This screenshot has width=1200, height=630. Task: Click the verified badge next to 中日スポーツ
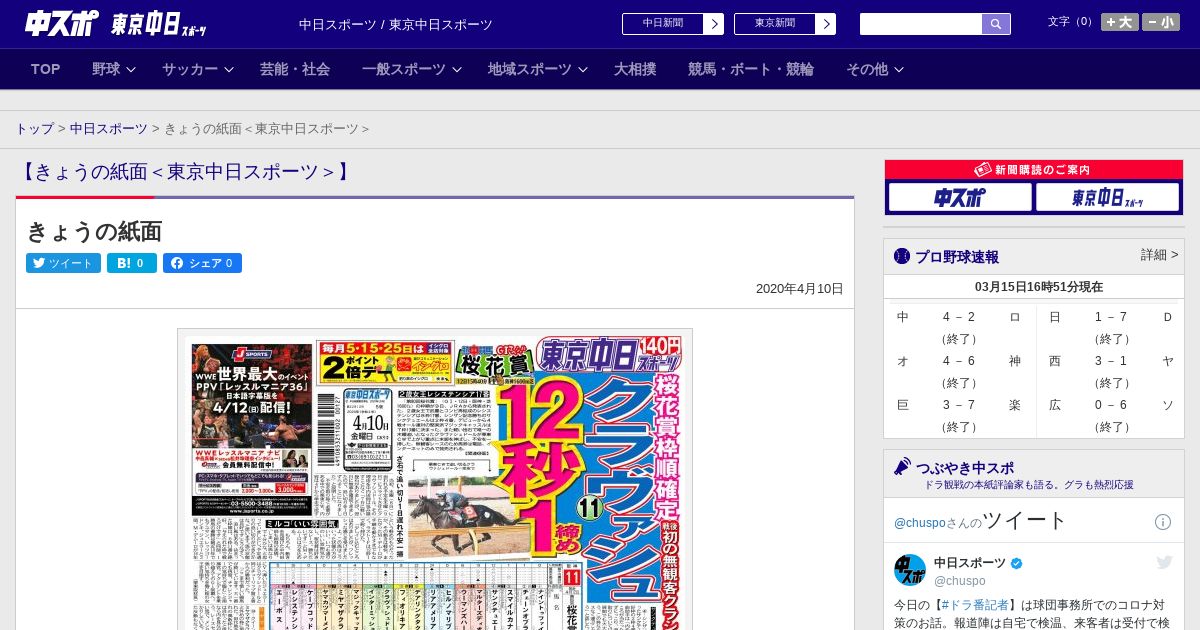(1017, 564)
